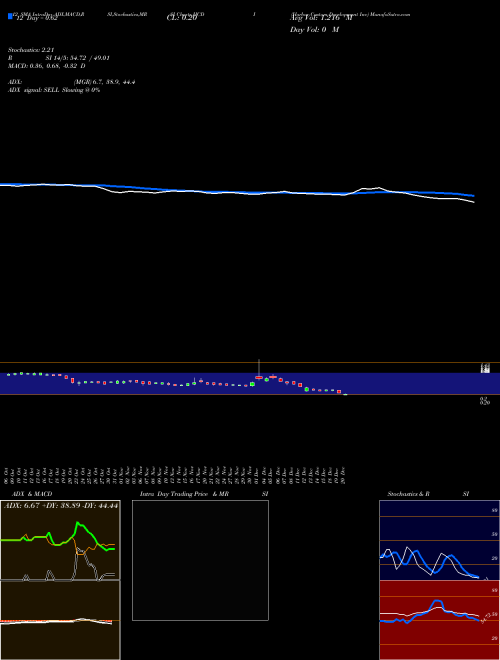This screenshot has width=500, height=660.
Task: Select the 'CL: 0.20' closing price text
Action: click(x=182, y=18)
